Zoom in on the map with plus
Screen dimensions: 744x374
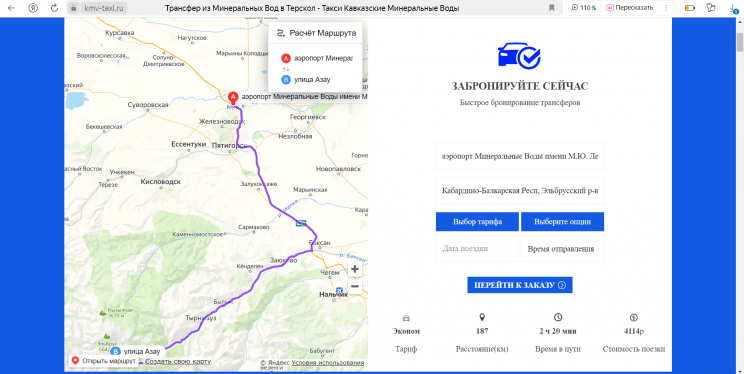(x=355, y=269)
